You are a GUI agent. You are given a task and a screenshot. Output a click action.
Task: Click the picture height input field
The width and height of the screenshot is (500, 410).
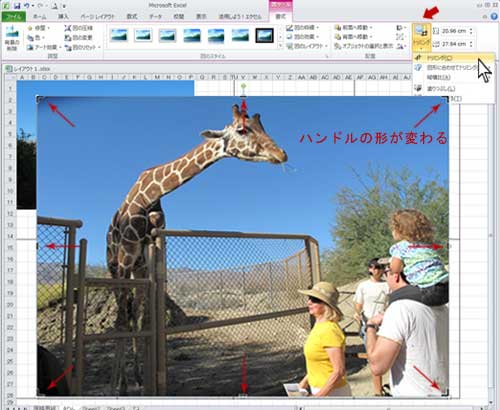(453, 31)
